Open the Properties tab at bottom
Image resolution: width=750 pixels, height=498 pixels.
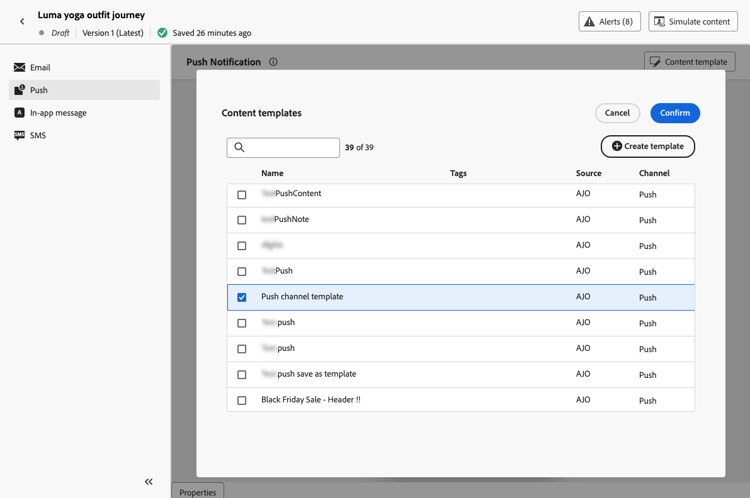(x=197, y=492)
